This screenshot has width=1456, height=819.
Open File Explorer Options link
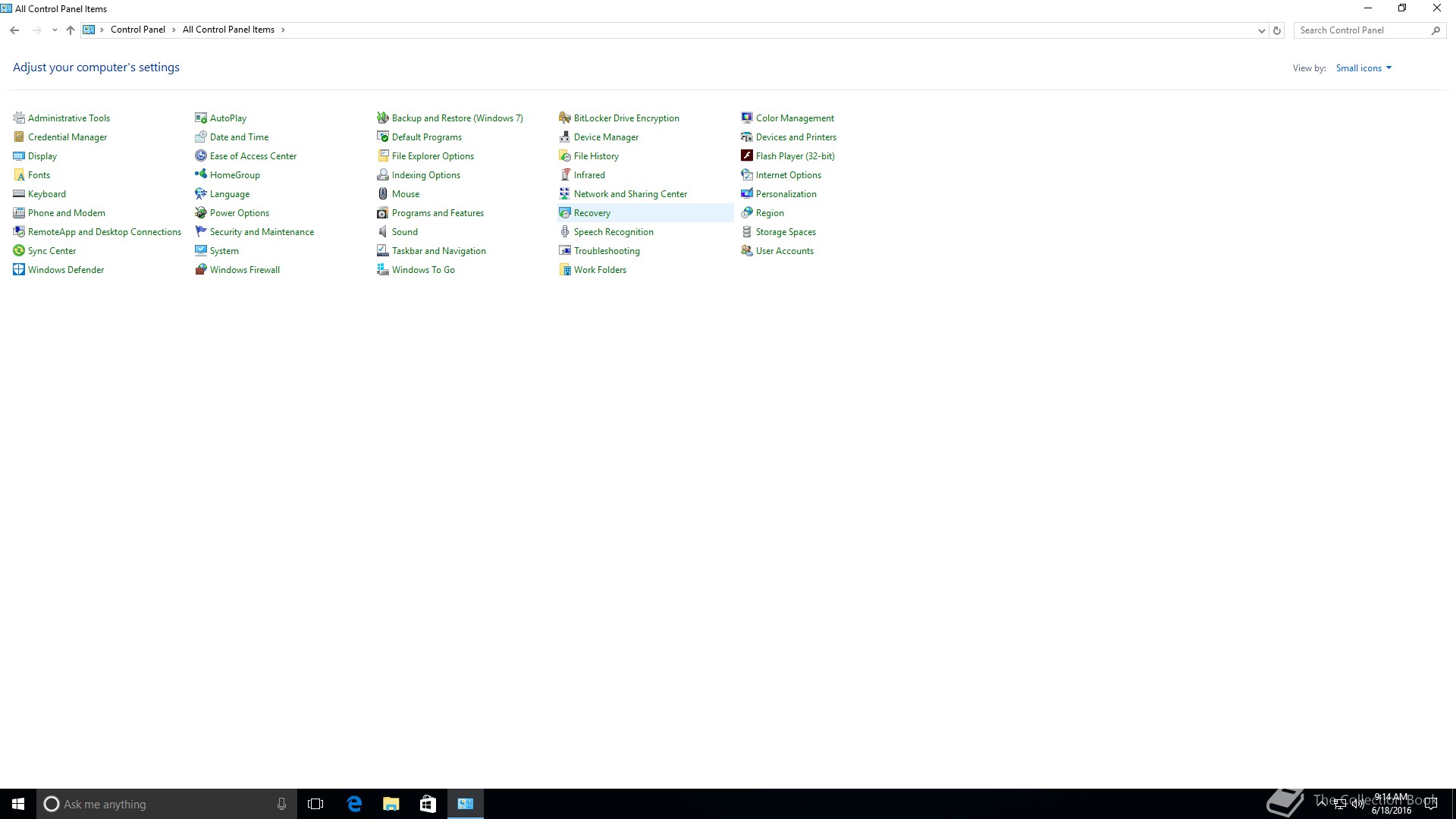(433, 156)
